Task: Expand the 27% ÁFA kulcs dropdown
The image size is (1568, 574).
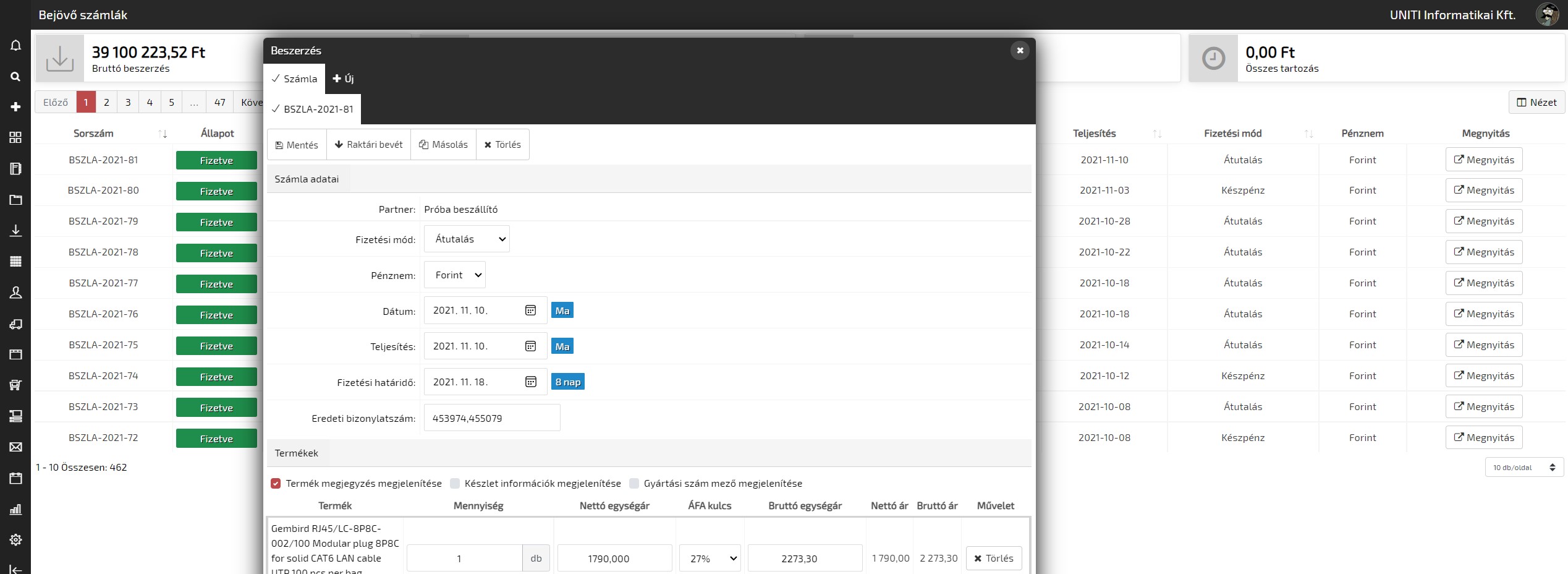Action: (x=710, y=559)
